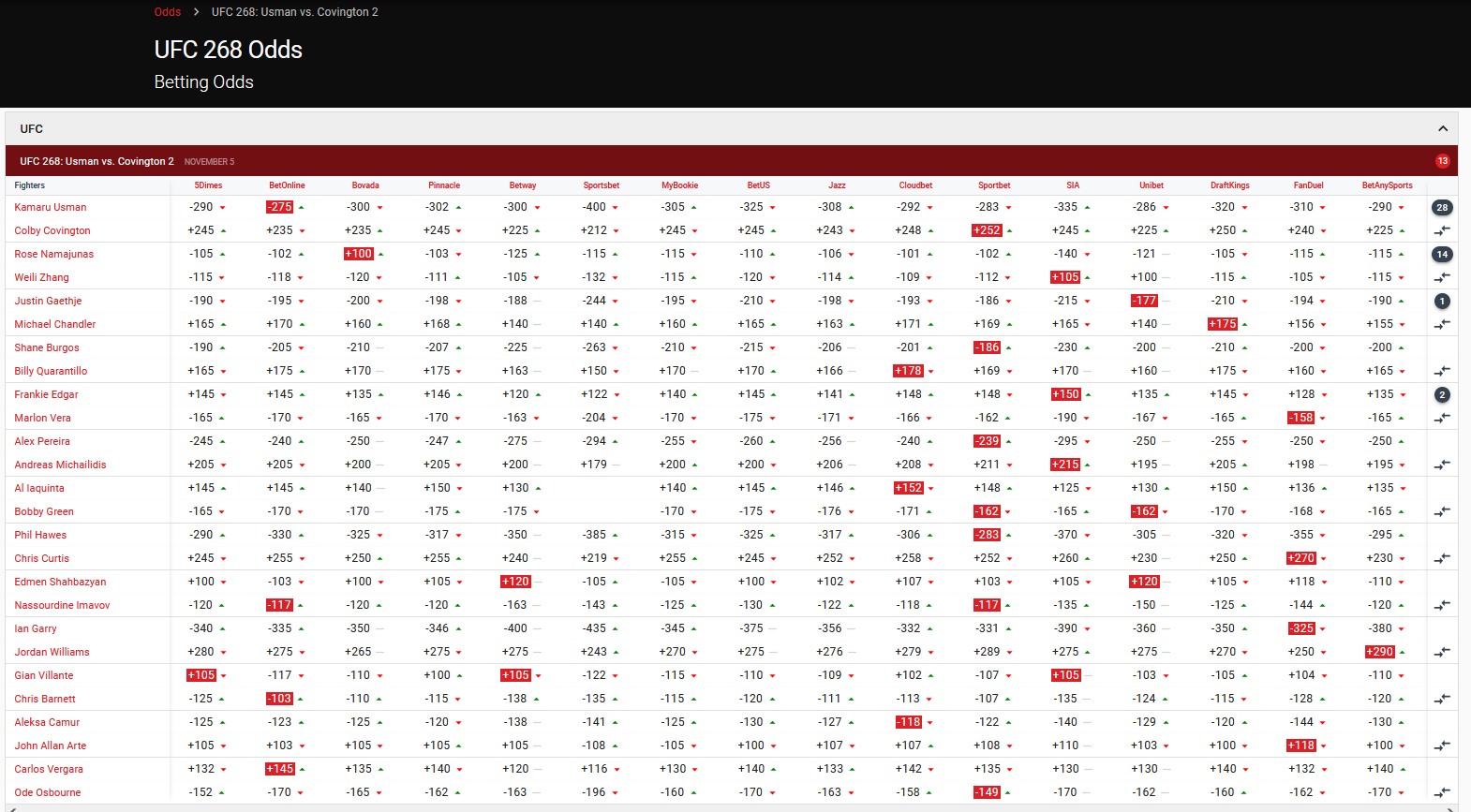This screenshot has width=1471, height=812.
Task: Select the FanDuel column header
Action: tap(1309, 185)
